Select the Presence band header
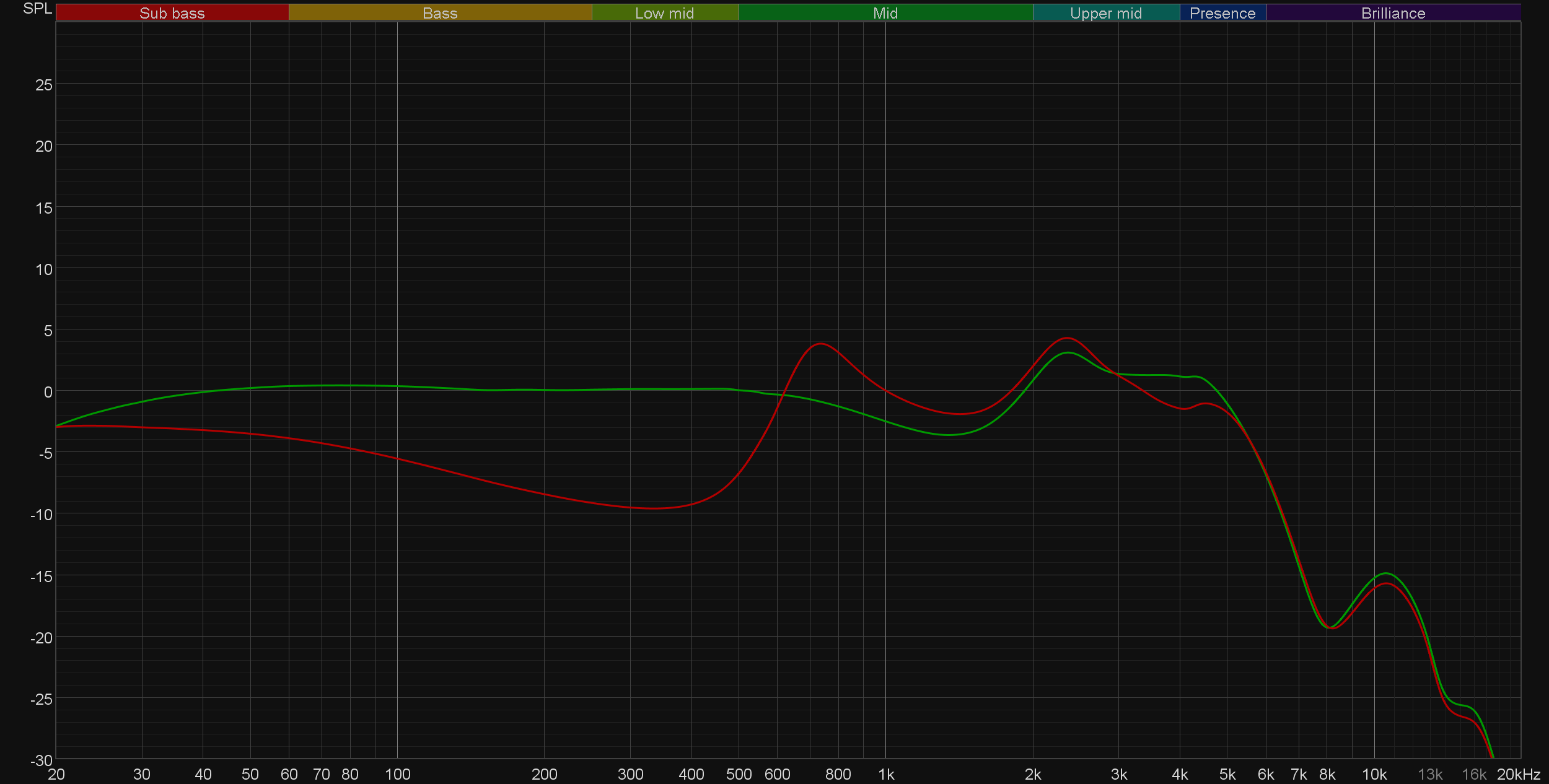1549x784 pixels. click(1222, 13)
